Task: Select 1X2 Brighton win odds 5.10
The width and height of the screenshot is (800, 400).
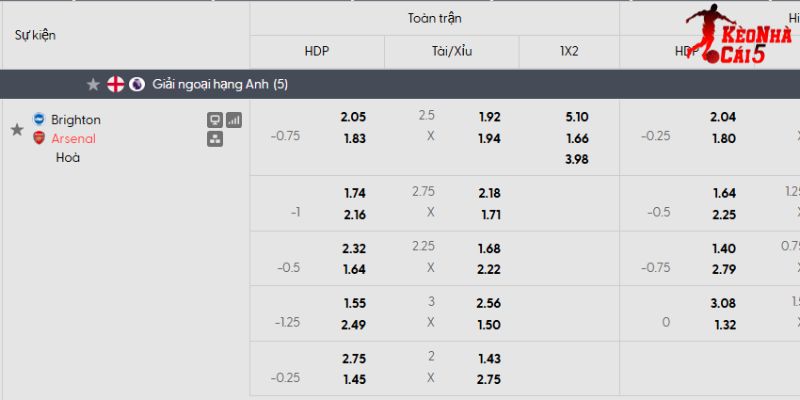Action: click(x=577, y=117)
